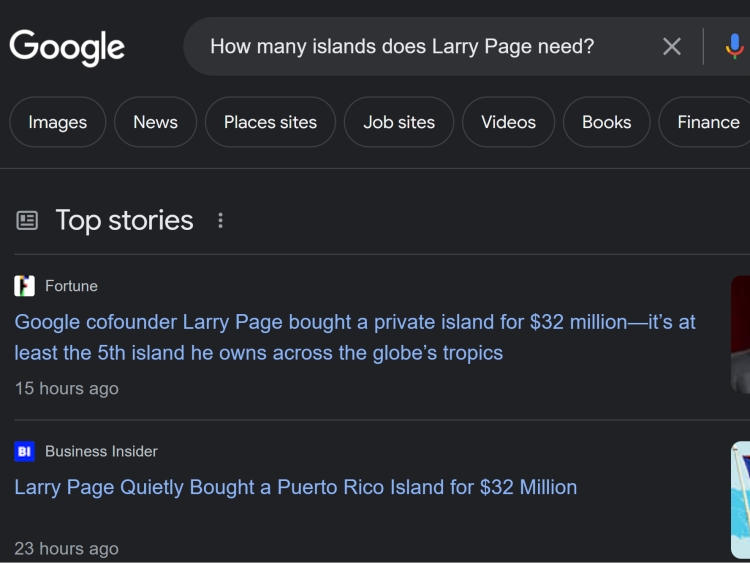Open the Job sites filter chip
The height and width of the screenshot is (563, 750).
pos(399,122)
